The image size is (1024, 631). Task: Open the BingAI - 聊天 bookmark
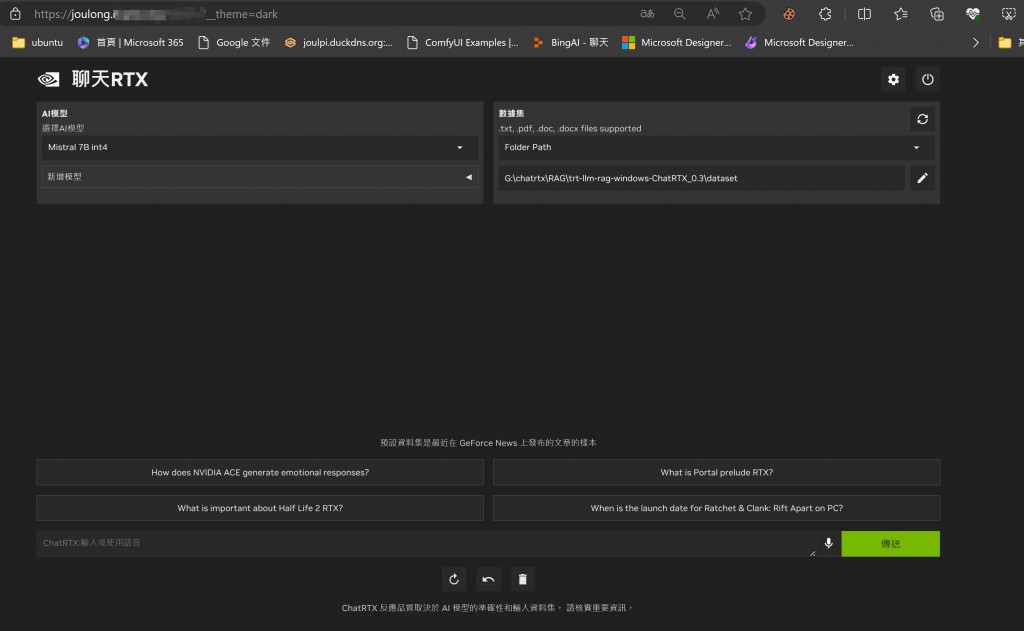point(570,42)
